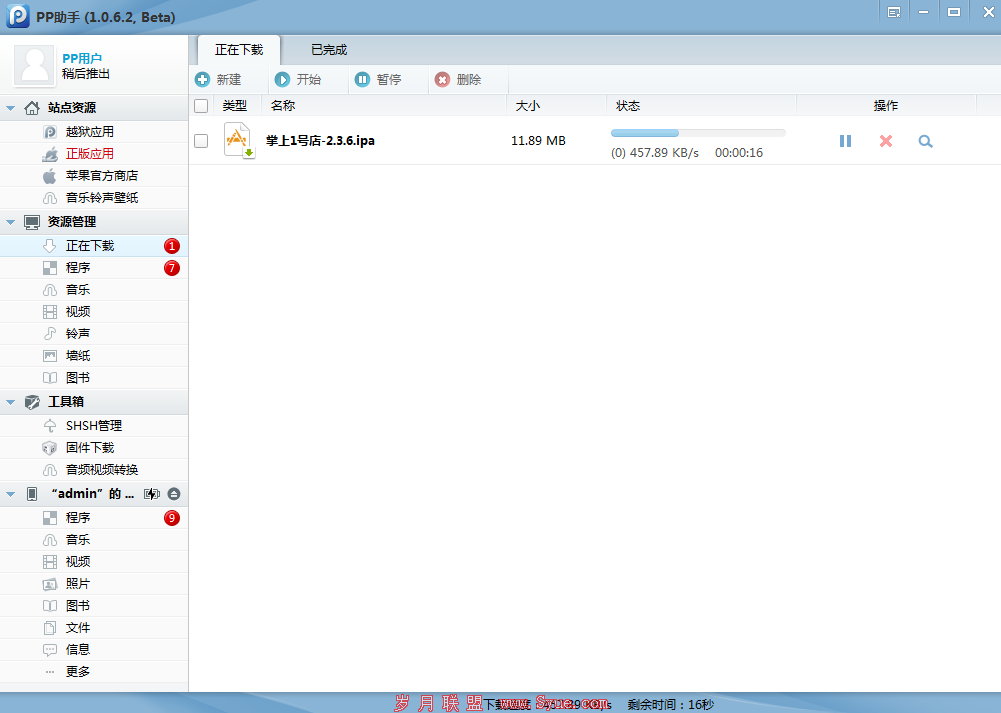The height and width of the screenshot is (713, 1001).
Task: Open 越狱应用 in the sidebar
Action: click(x=94, y=131)
